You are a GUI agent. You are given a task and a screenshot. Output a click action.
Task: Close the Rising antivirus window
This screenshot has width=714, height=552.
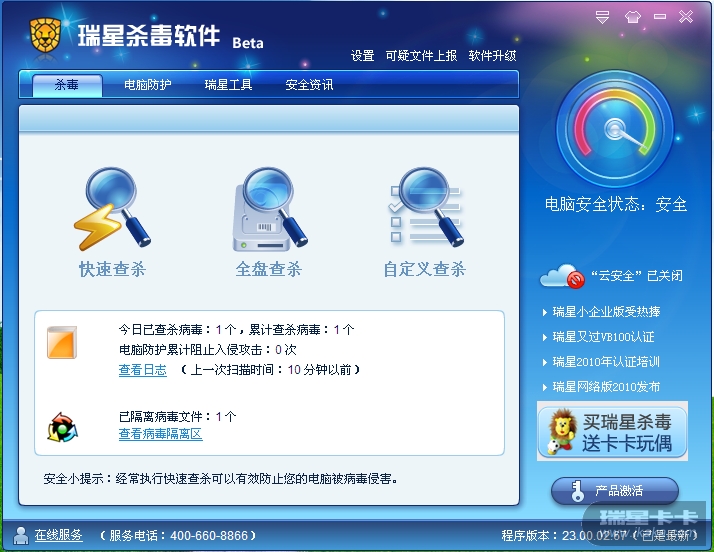pos(686,17)
